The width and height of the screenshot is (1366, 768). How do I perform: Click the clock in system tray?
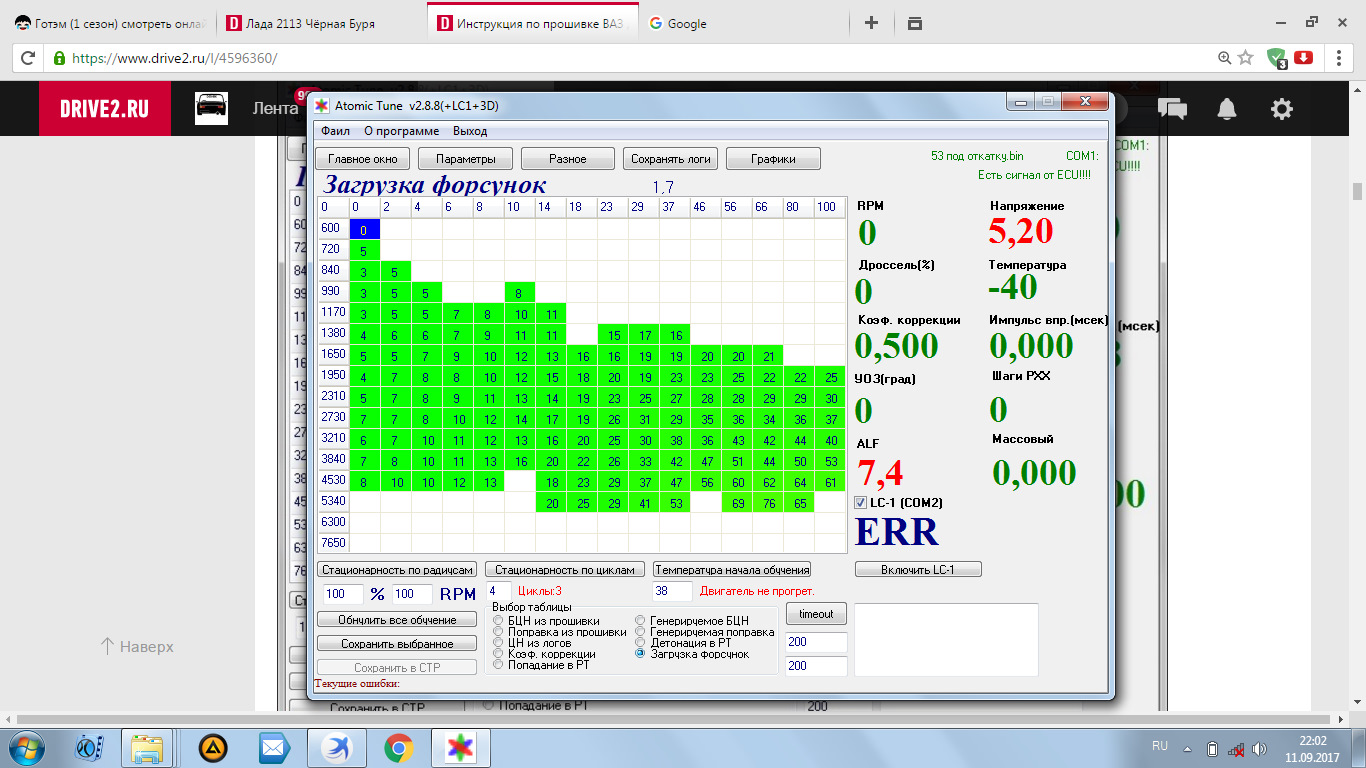click(x=1313, y=748)
